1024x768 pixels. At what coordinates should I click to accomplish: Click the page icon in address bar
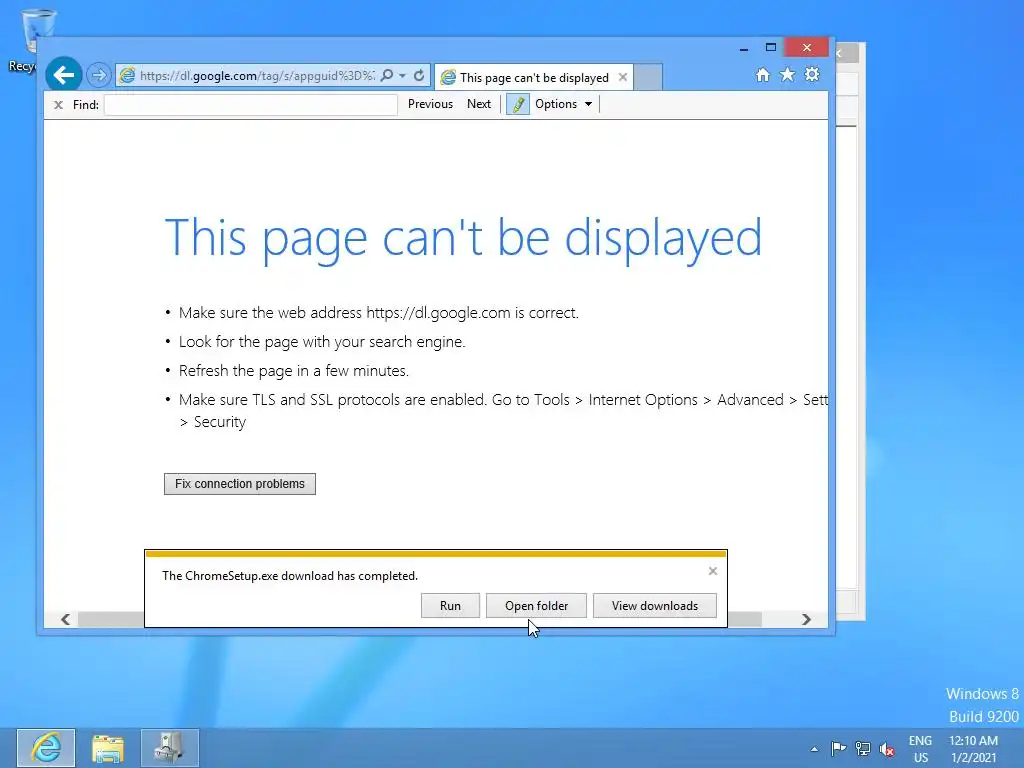[127, 75]
